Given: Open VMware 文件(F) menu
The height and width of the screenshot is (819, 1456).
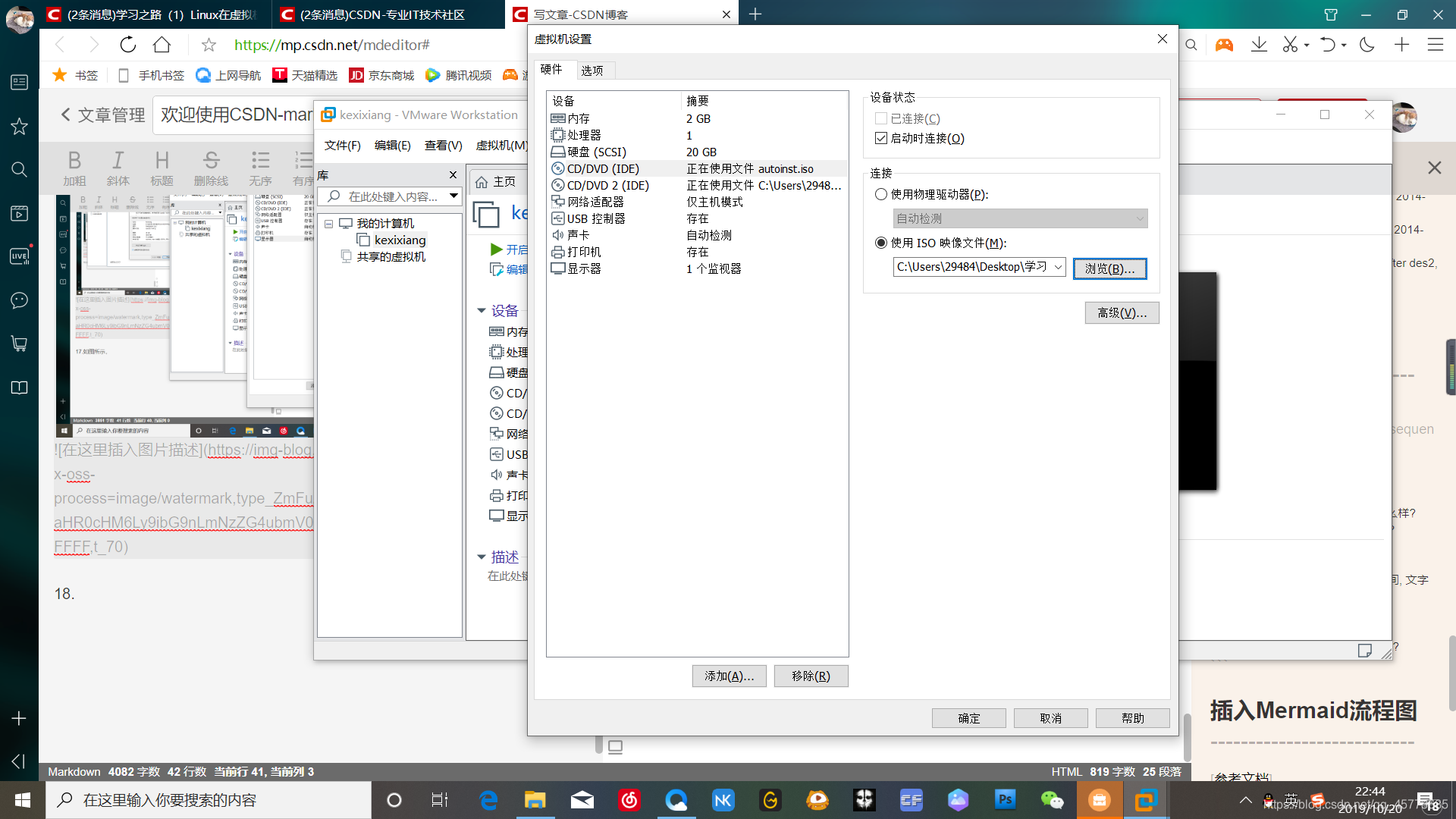Looking at the screenshot, I should pos(342,146).
